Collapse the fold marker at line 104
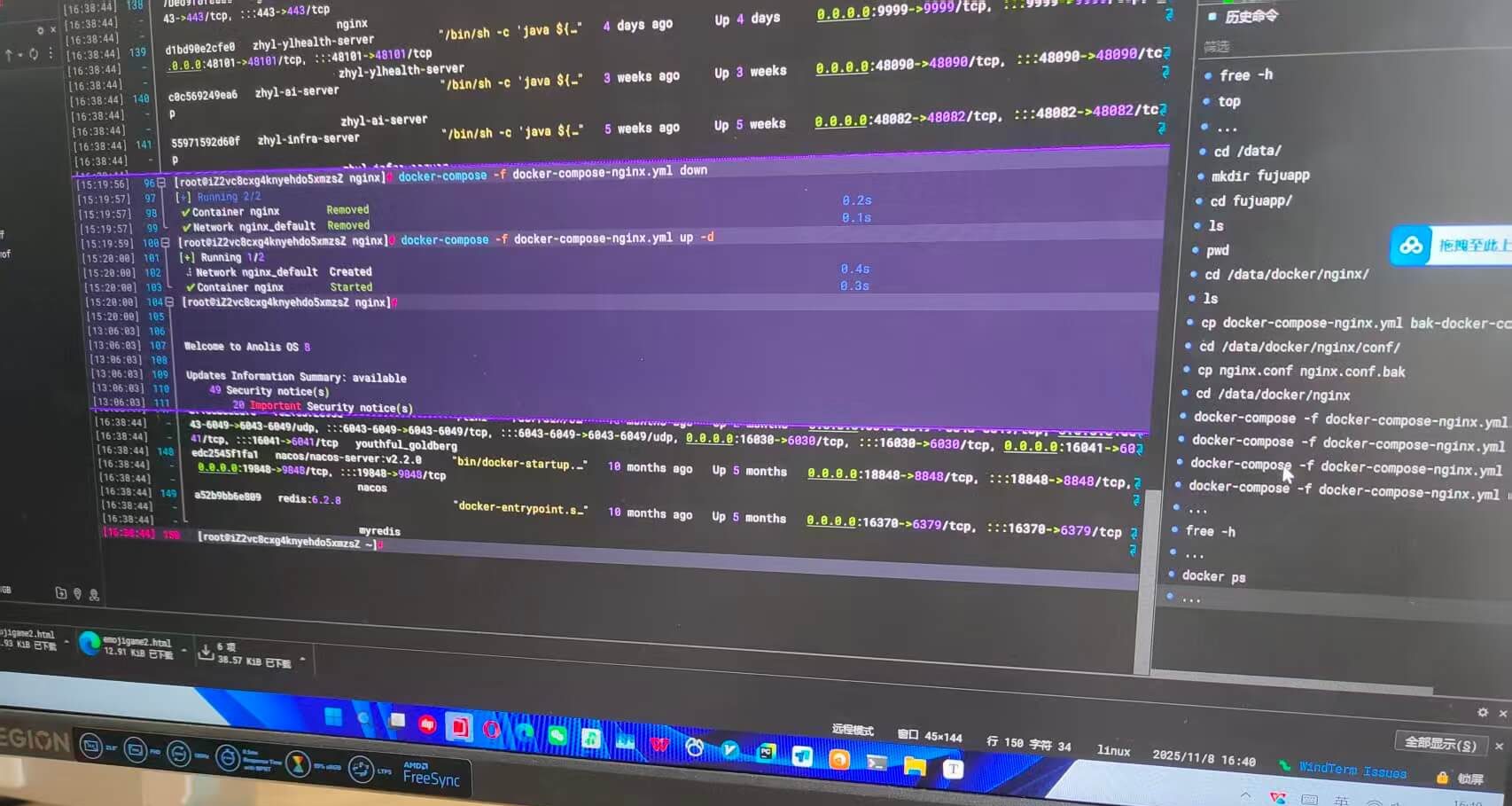The image size is (1512, 806). point(169,302)
